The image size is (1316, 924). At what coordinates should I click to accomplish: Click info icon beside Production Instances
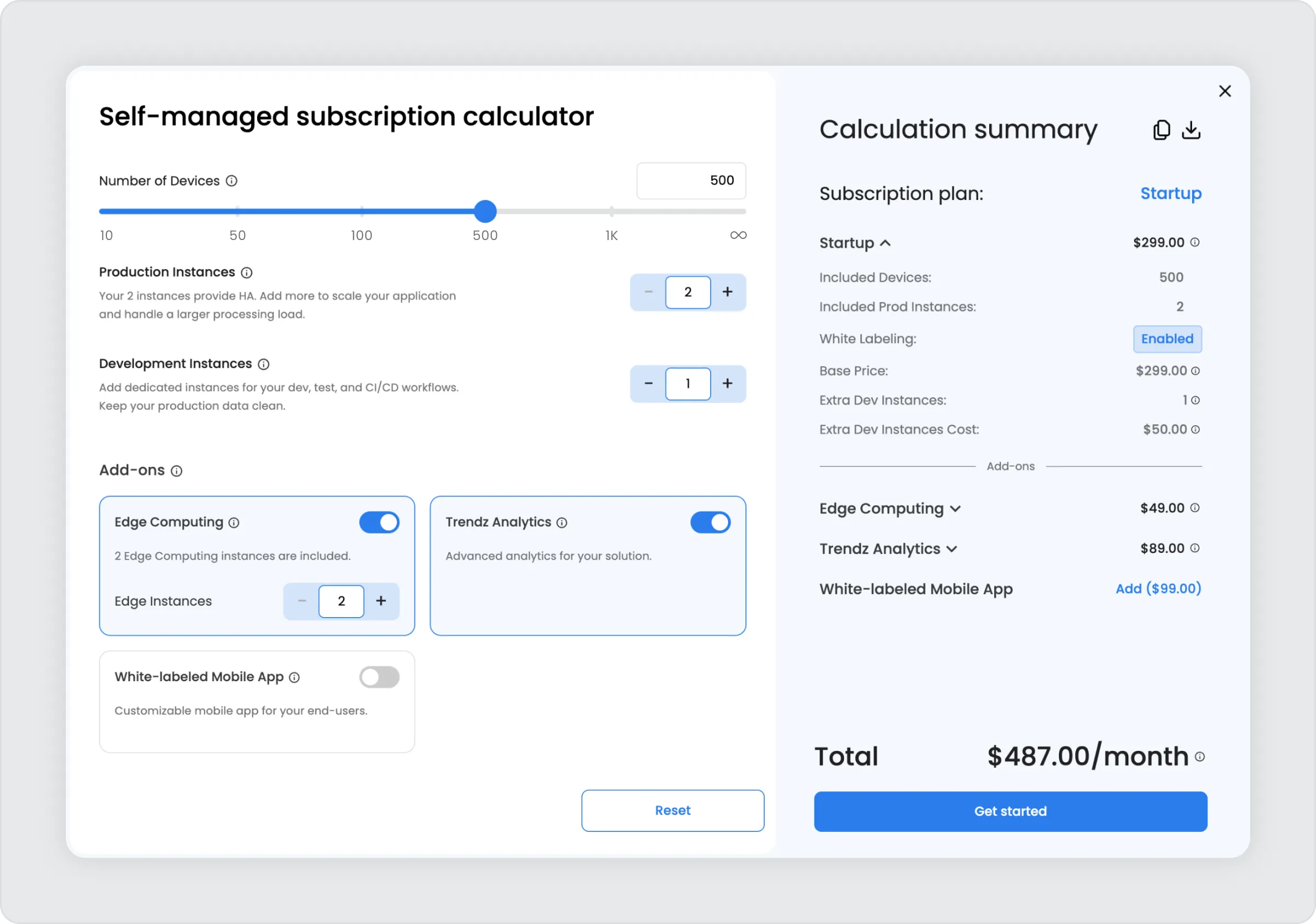pos(246,273)
